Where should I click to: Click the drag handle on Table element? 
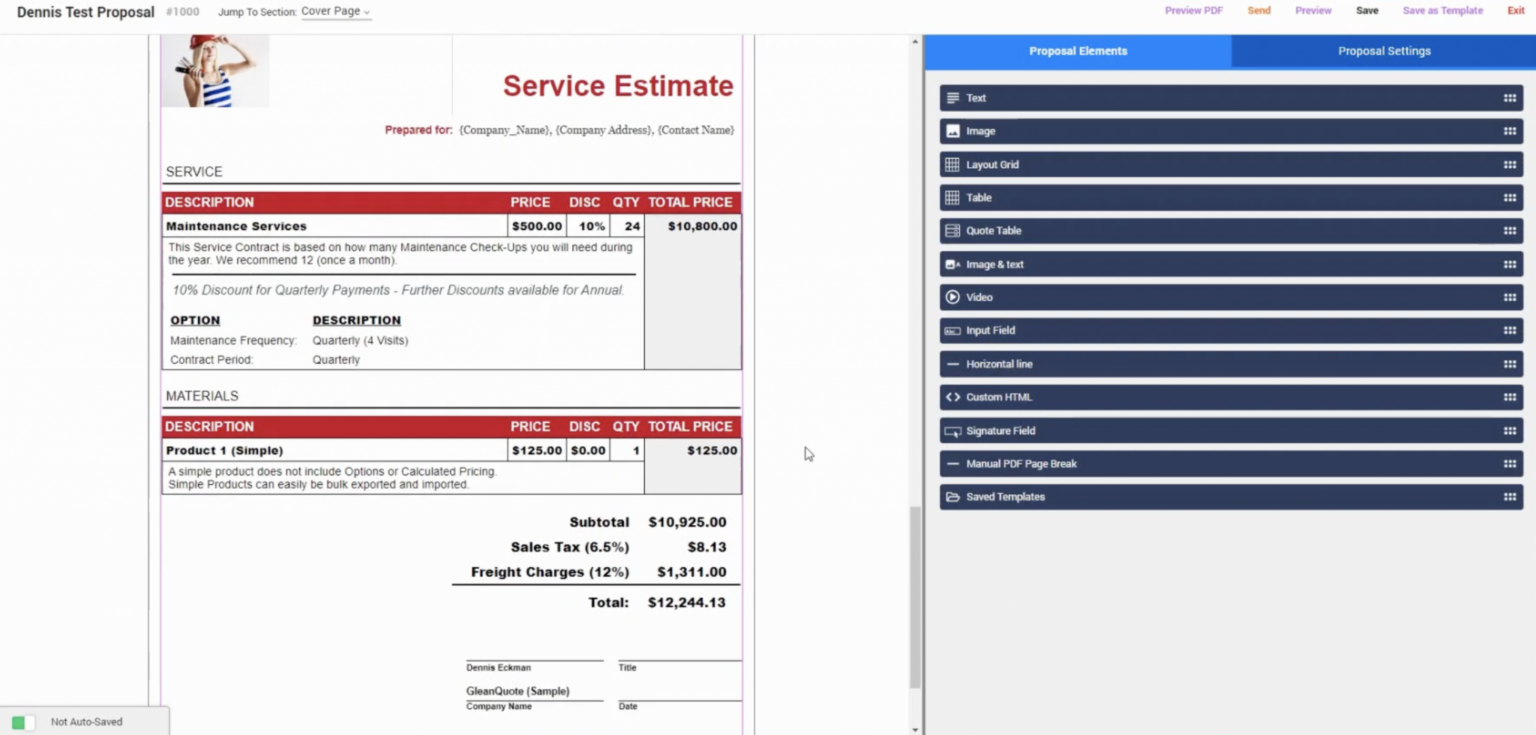coord(1510,198)
